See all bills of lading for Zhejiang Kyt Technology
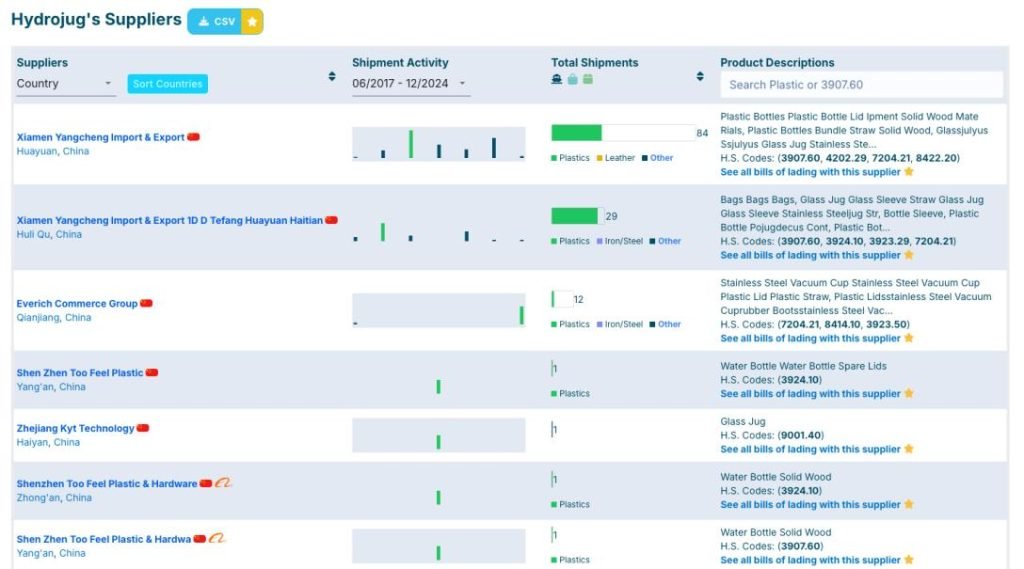The height and width of the screenshot is (569, 1024). [810, 449]
